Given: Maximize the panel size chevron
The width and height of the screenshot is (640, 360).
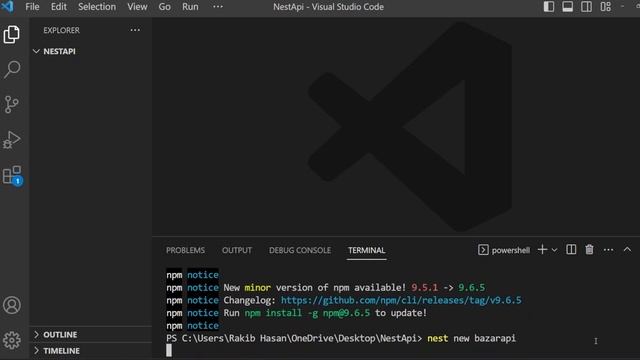Looking at the screenshot, I should 627,249.
